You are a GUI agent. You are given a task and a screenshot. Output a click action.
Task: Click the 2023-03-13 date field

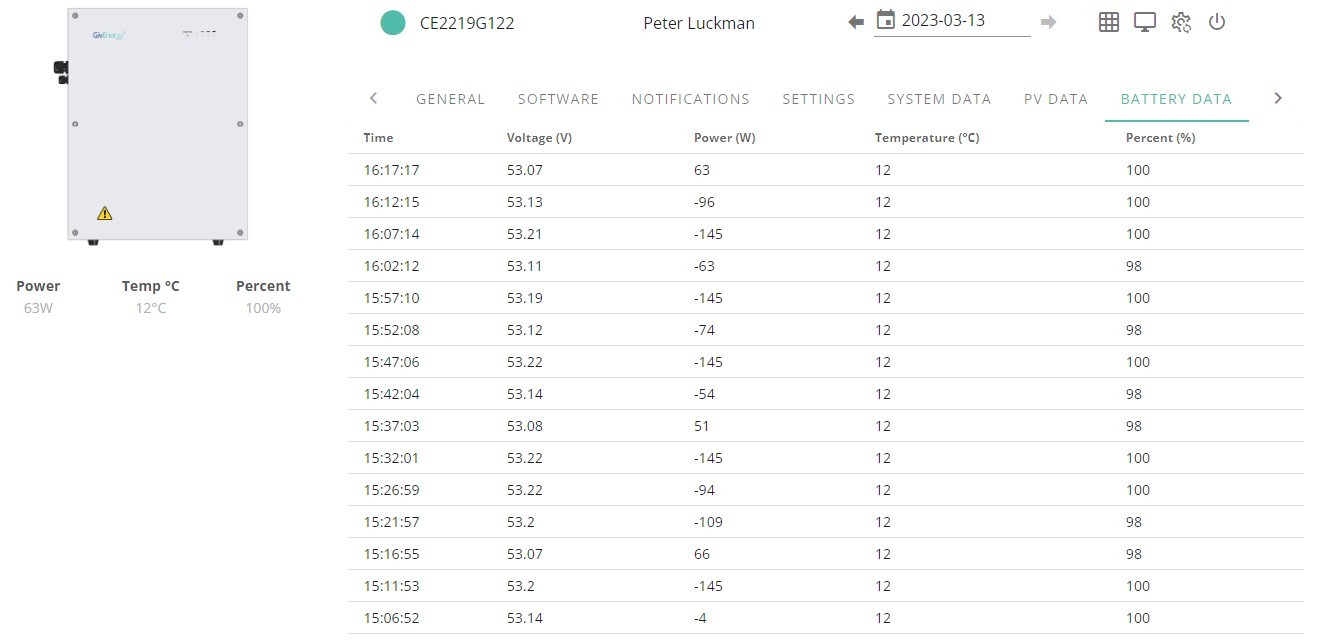tap(953, 21)
